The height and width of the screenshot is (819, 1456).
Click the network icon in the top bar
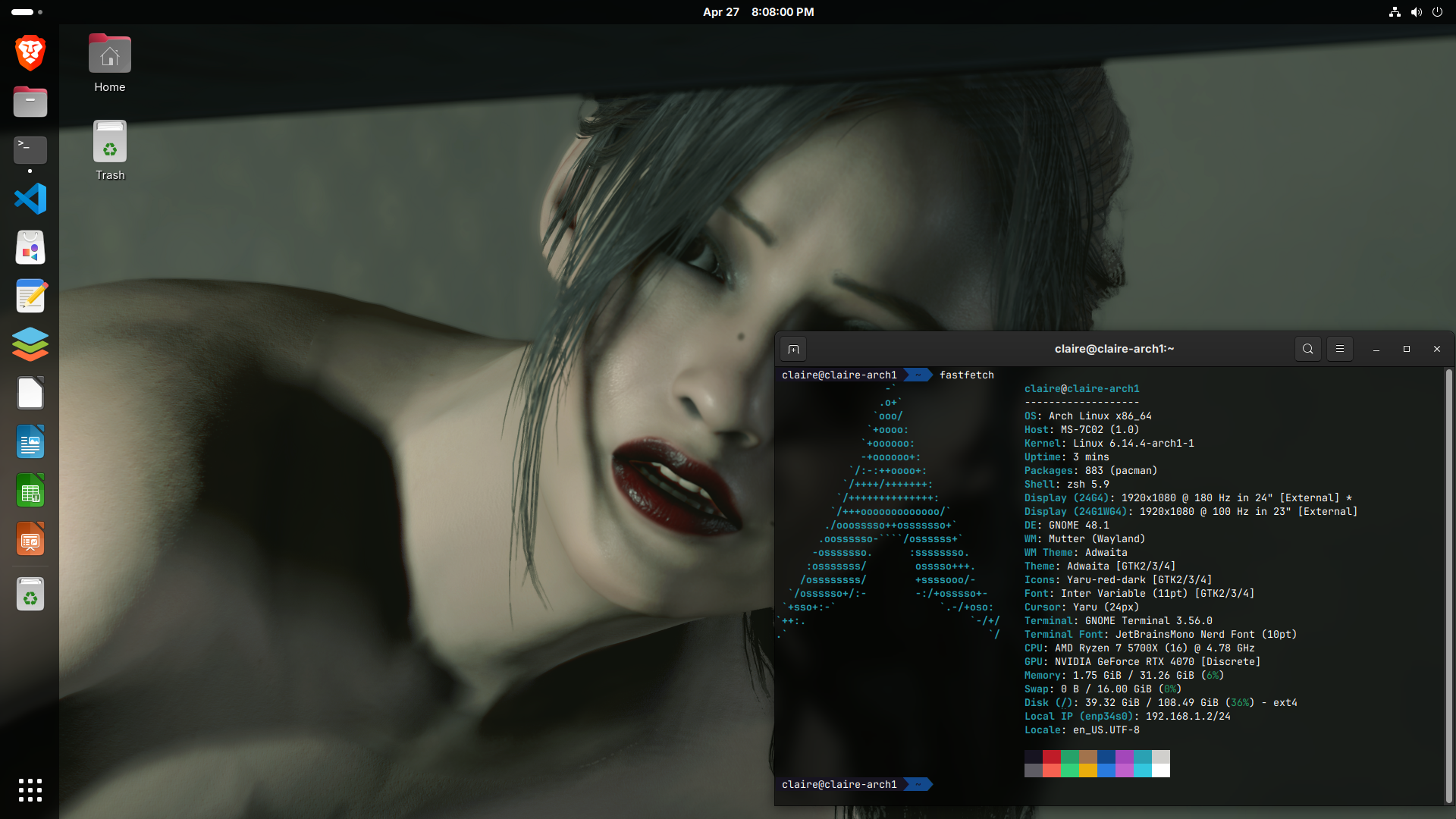coord(1395,12)
